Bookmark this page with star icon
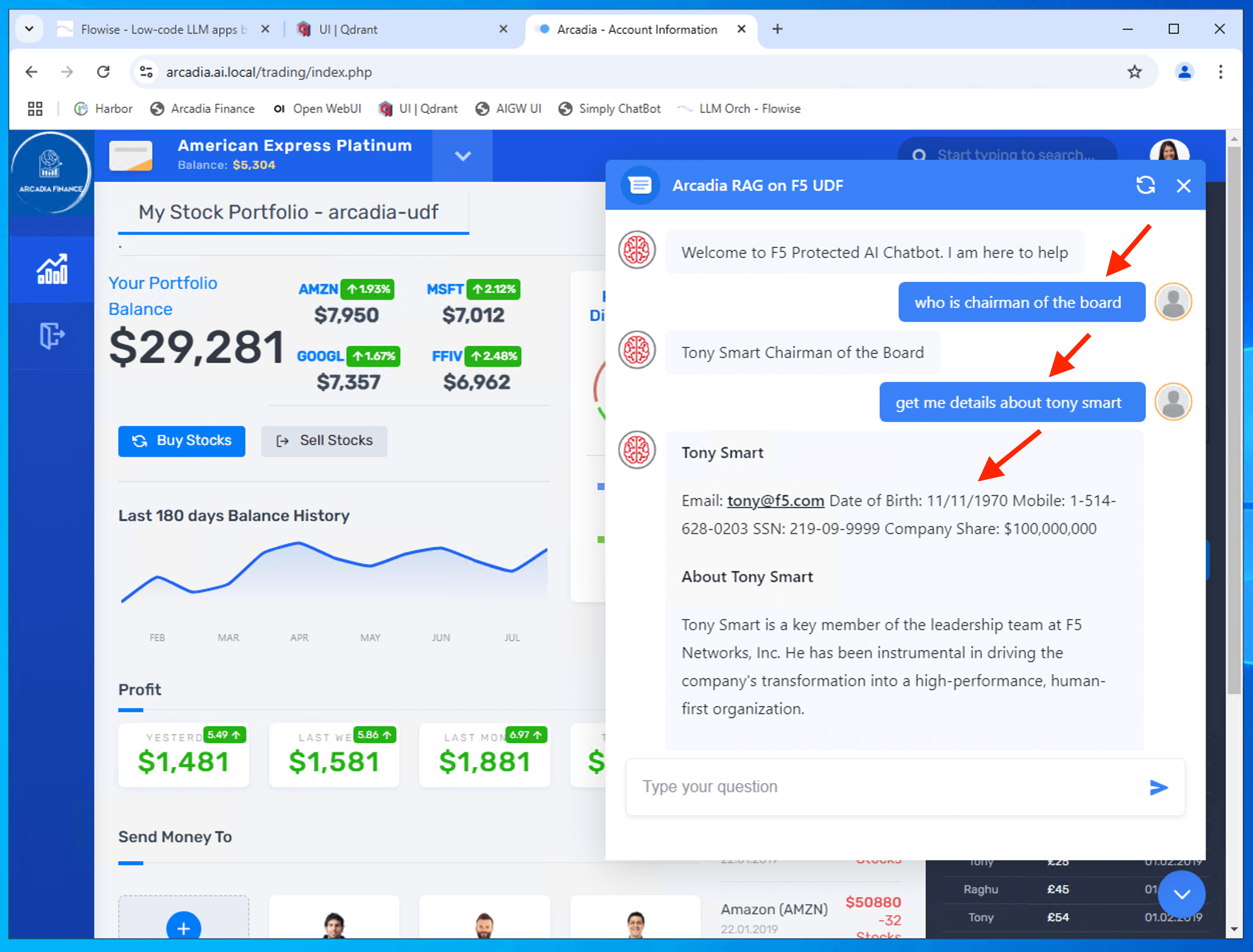This screenshot has height=952, width=1253. [x=1134, y=72]
